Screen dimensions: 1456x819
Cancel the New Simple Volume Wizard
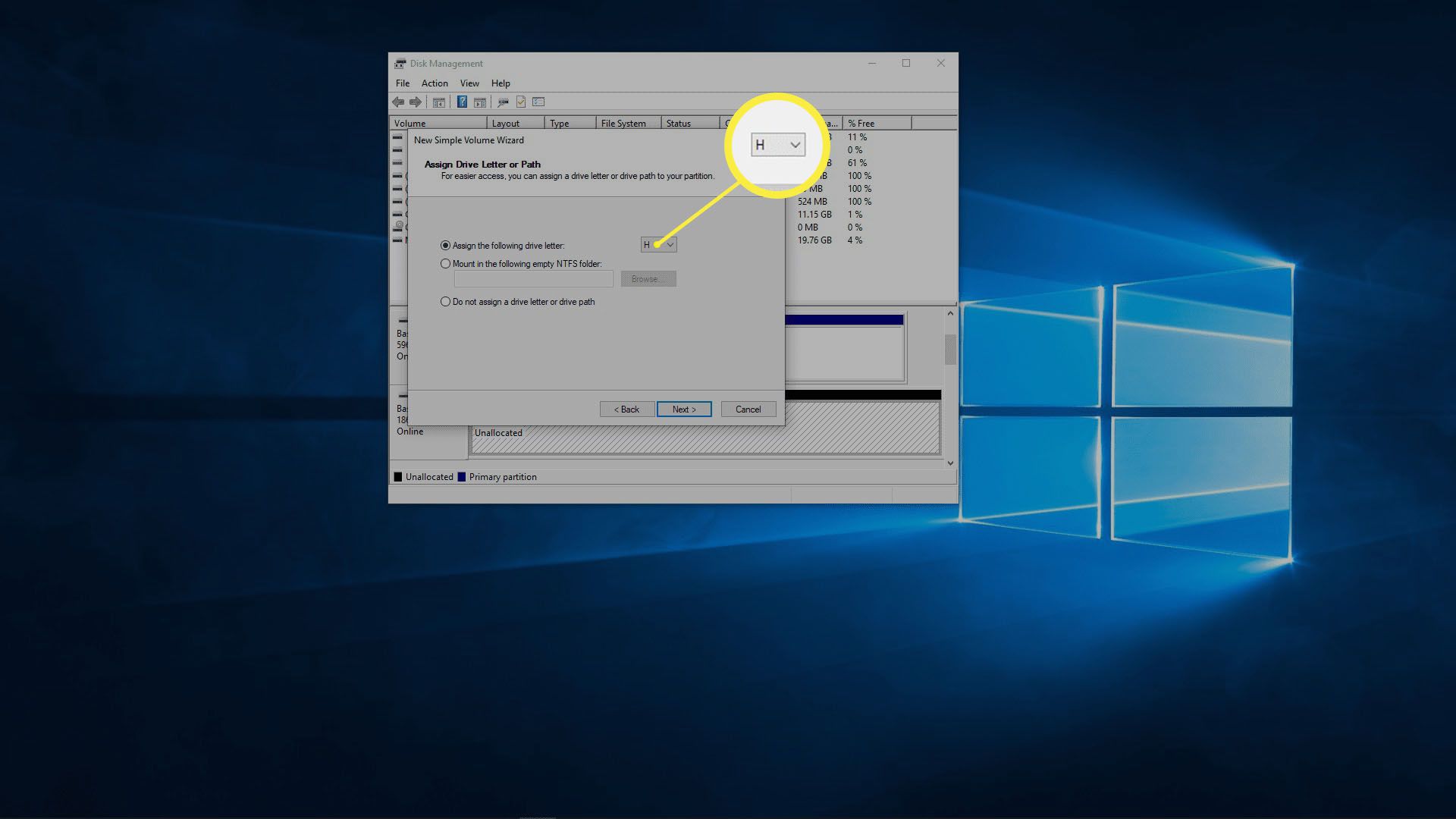748,409
